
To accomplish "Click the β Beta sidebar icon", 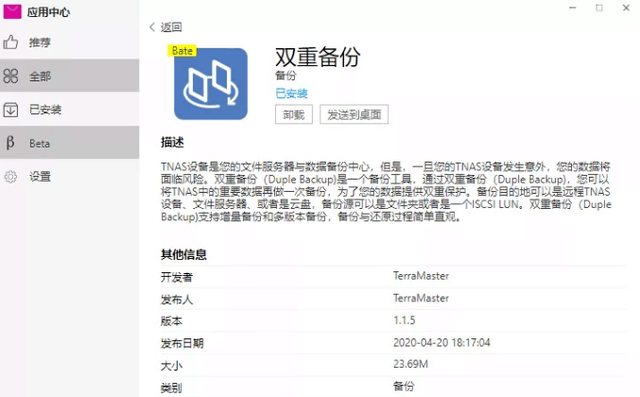I will (x=11, y=143).
